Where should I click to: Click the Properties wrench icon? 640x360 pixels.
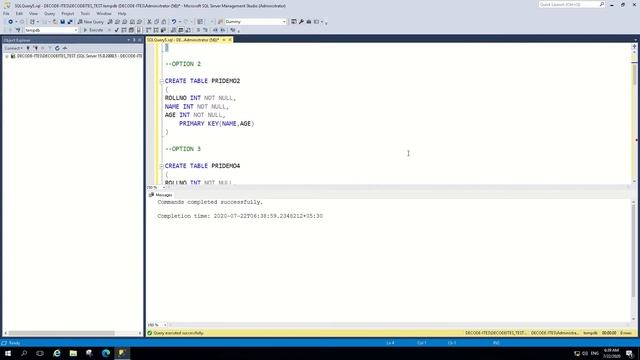(x=301, y=22)
